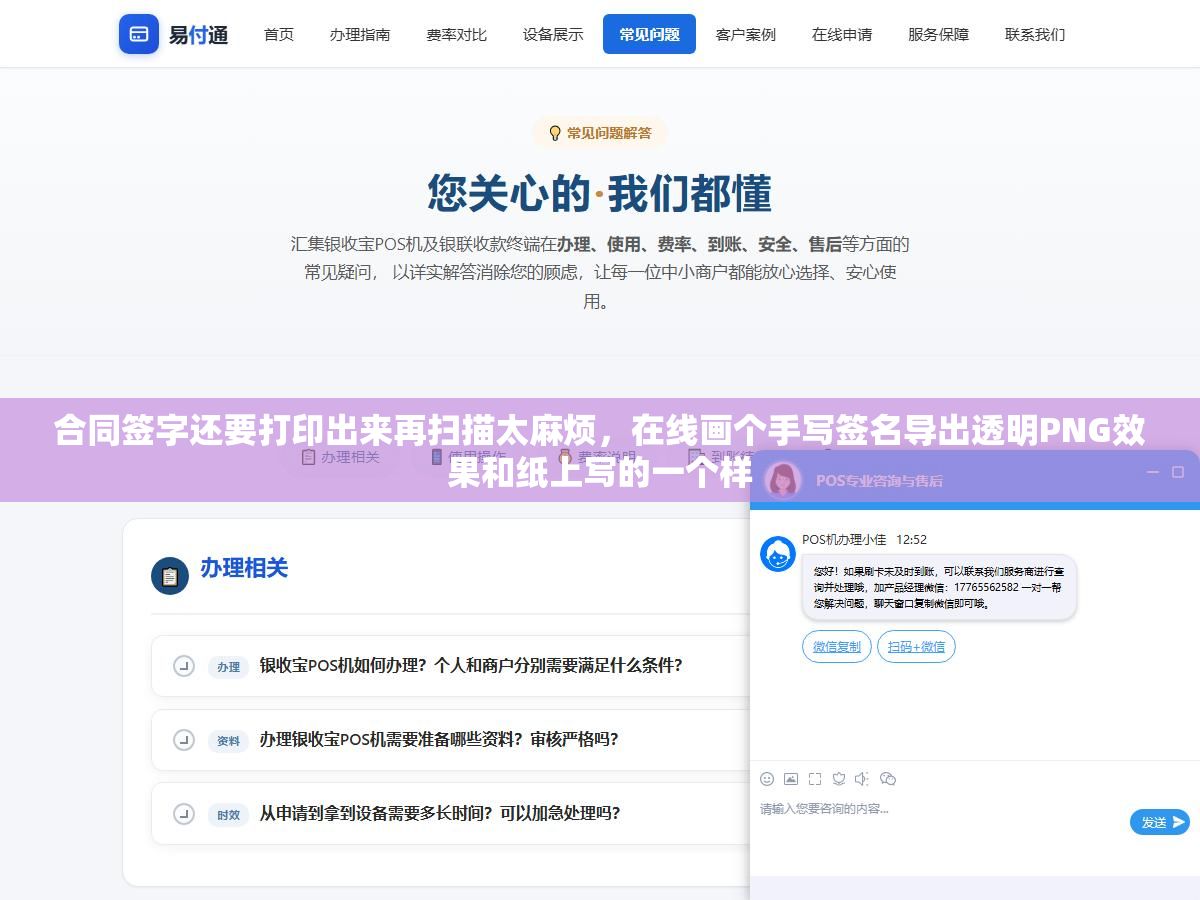Screen dimensions: 1200x900
Task: Click the rating flower icon in chat
Action: (839, 779)
